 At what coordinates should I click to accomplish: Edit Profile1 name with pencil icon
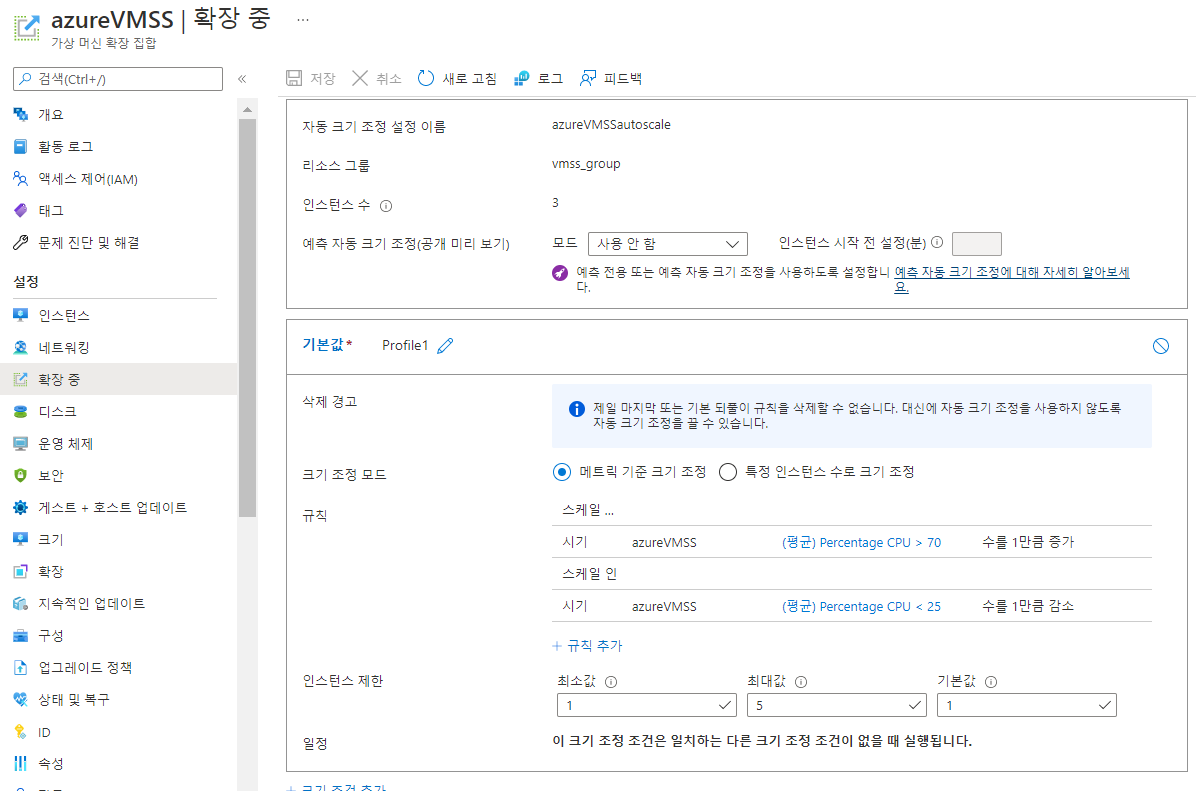[x=445, y=346]
